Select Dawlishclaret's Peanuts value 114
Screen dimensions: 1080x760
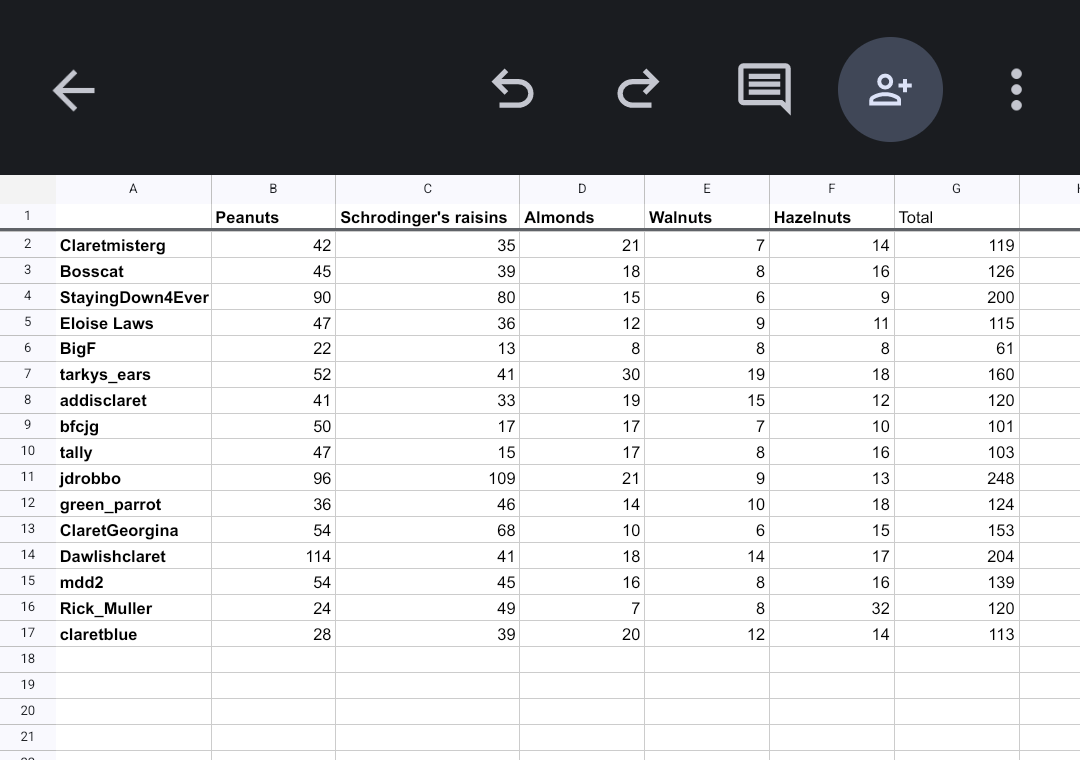point(273,556)
